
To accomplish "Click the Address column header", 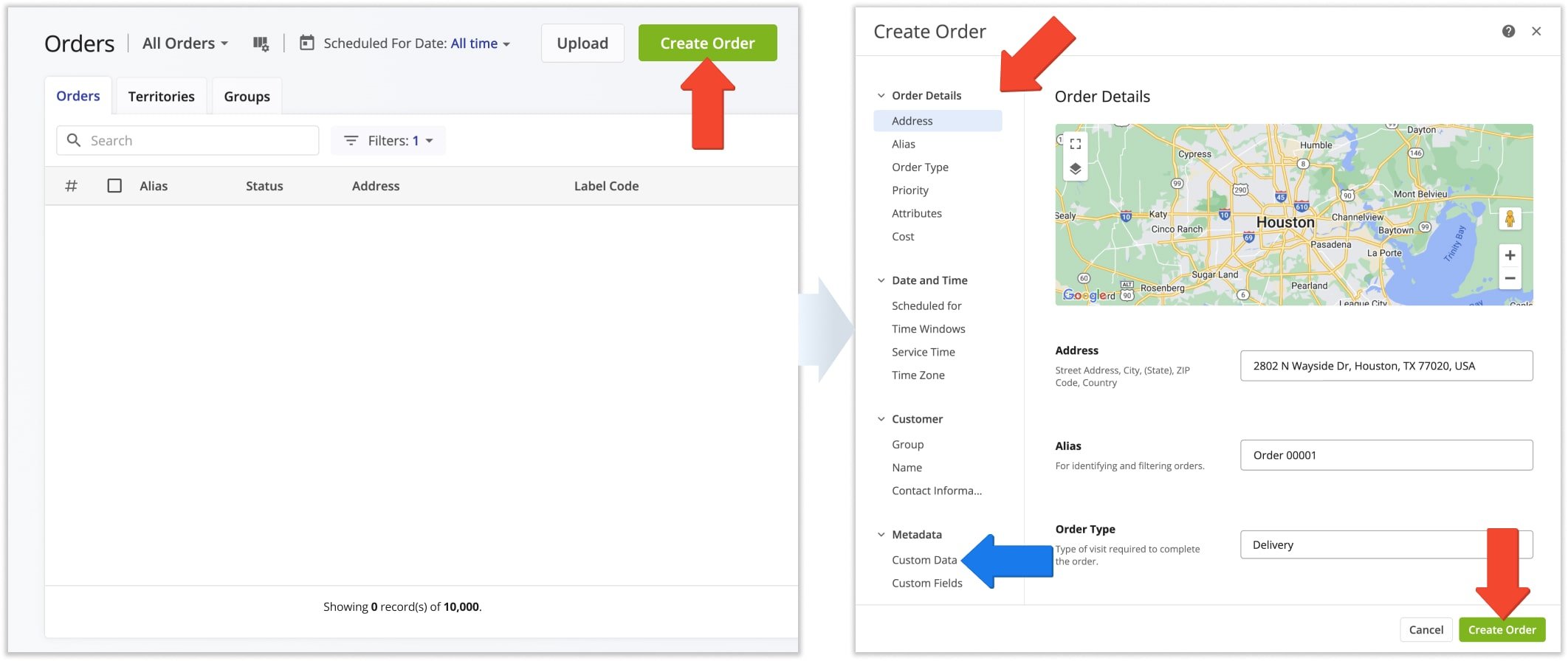I will pos(376,186).
